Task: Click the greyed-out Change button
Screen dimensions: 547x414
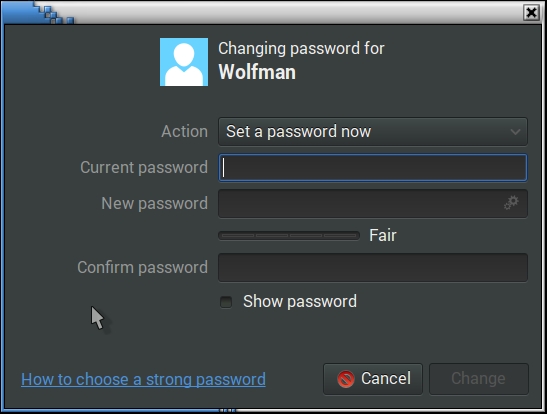Action: point(479,379)
